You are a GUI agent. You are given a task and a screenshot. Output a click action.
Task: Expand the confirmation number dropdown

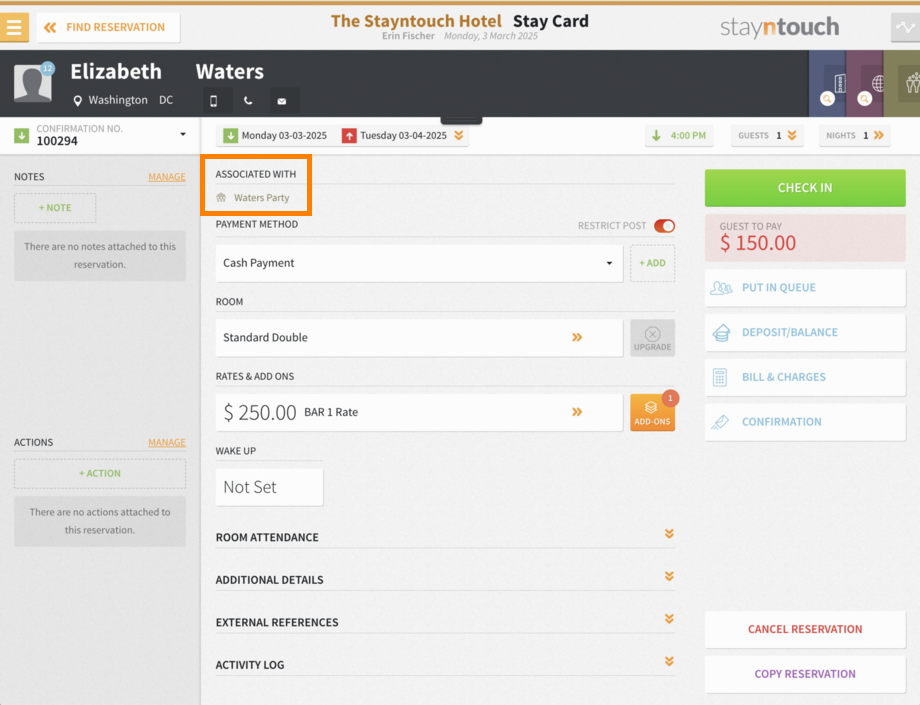click(183, 134)
